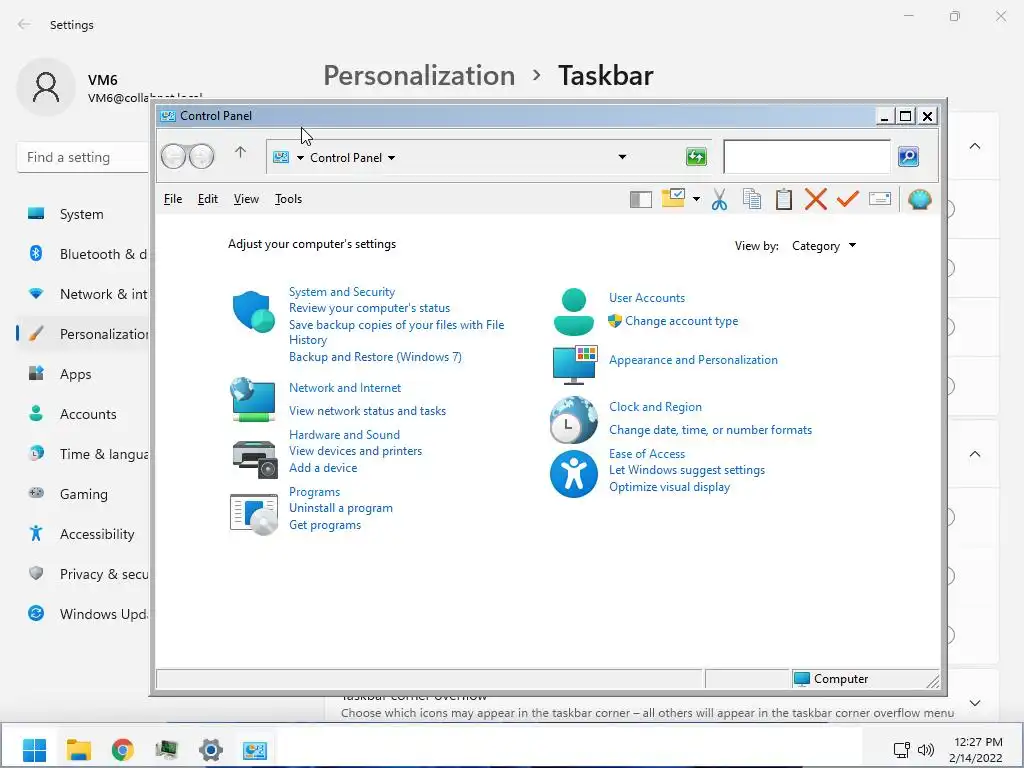
Task: Go up one level with the up arrow
Action: tap(240, 153)
